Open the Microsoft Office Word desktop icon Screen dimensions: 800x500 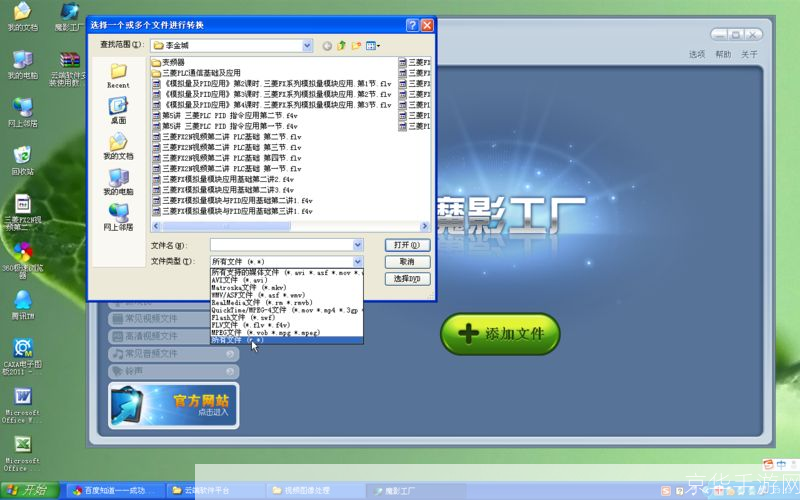point(22,405)
